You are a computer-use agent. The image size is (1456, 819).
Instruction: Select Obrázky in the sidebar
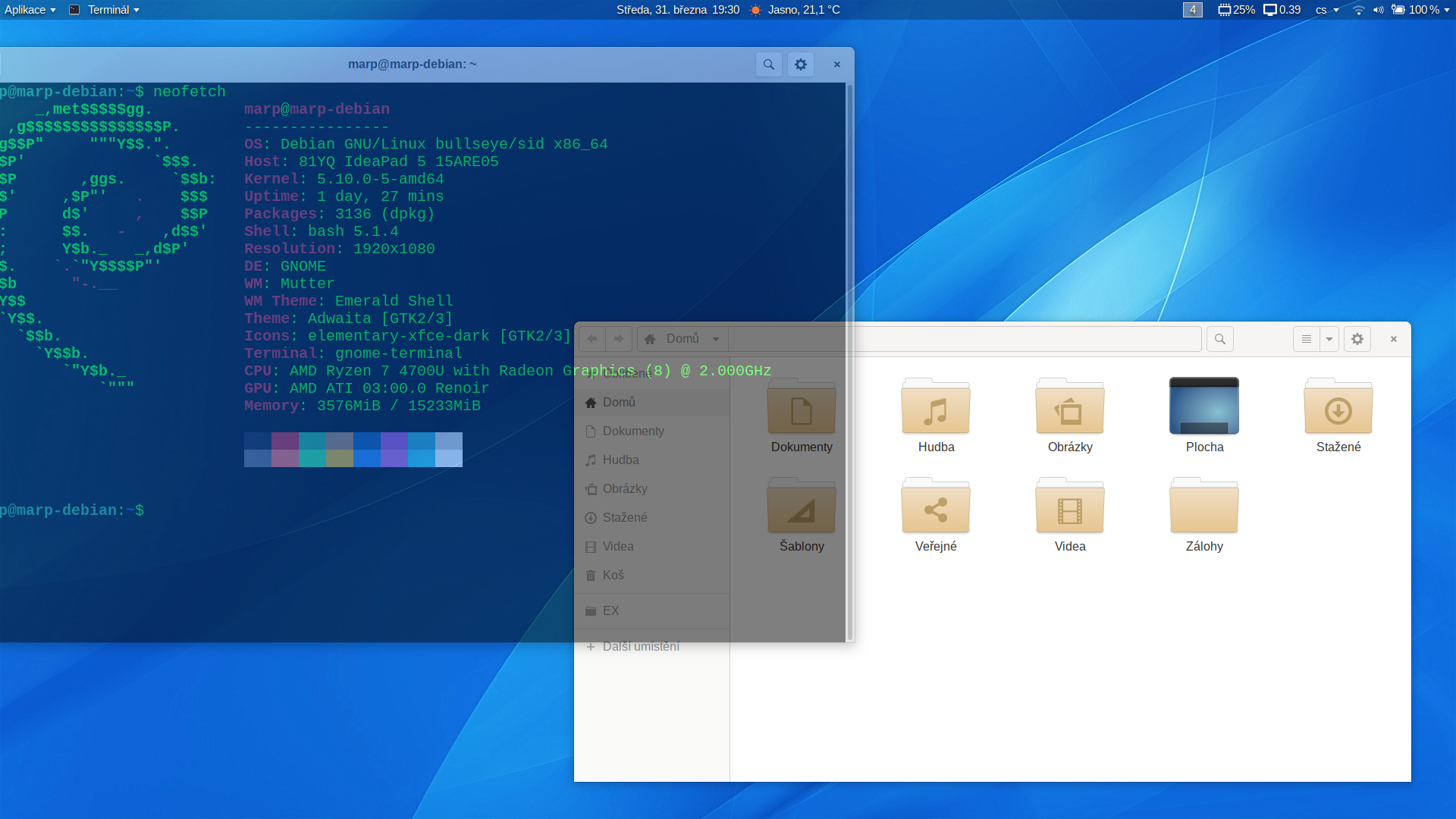[652, 488]
